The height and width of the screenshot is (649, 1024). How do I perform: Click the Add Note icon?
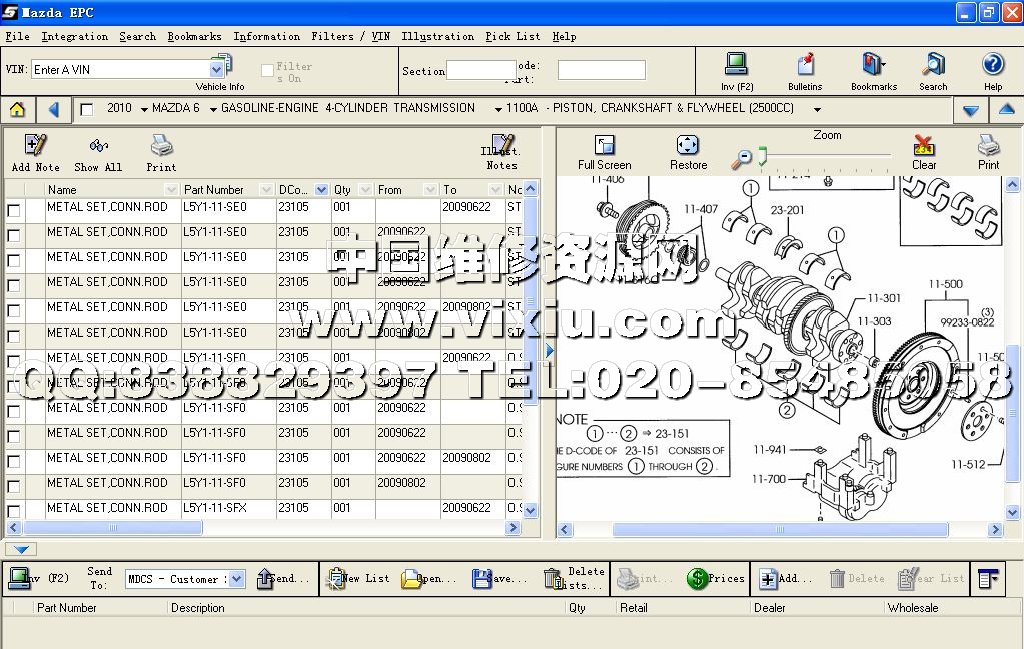pyautogui.click(x=35, y=146)
